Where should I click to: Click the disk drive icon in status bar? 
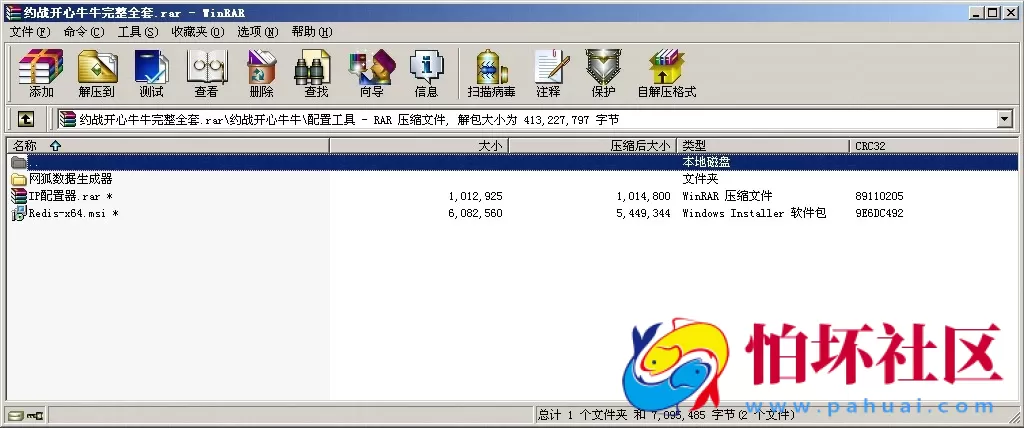tap(16, 415)
